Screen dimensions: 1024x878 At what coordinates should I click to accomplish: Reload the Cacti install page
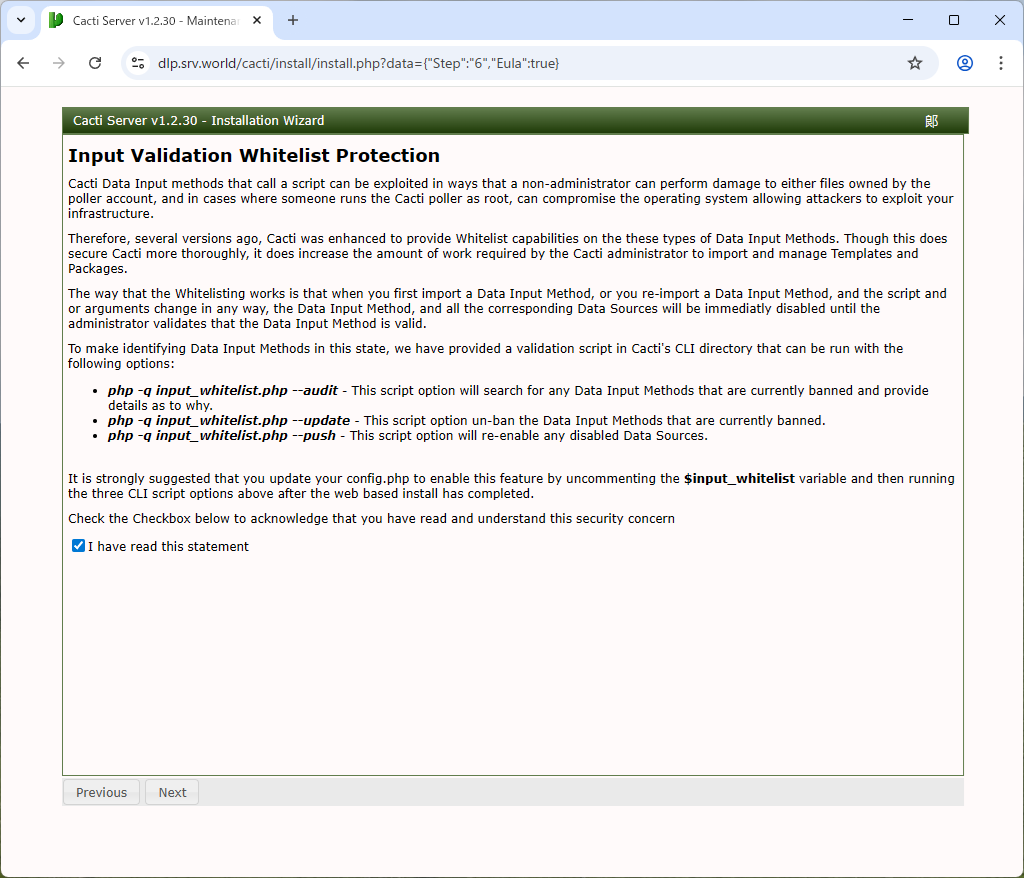[95, 63]
